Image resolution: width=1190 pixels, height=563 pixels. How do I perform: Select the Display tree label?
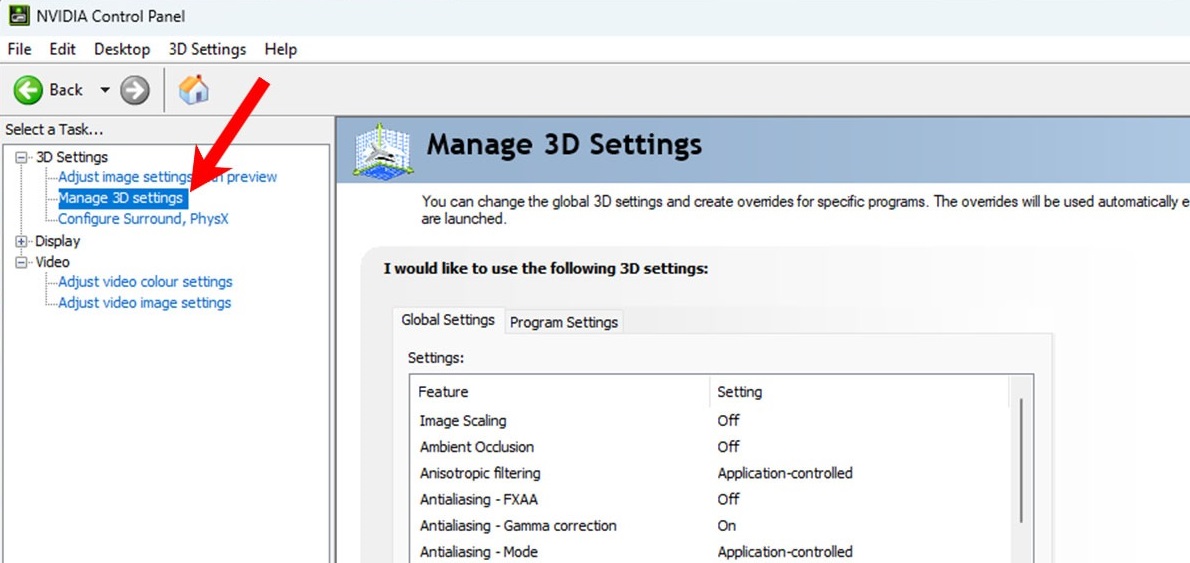tap(58, 241)
